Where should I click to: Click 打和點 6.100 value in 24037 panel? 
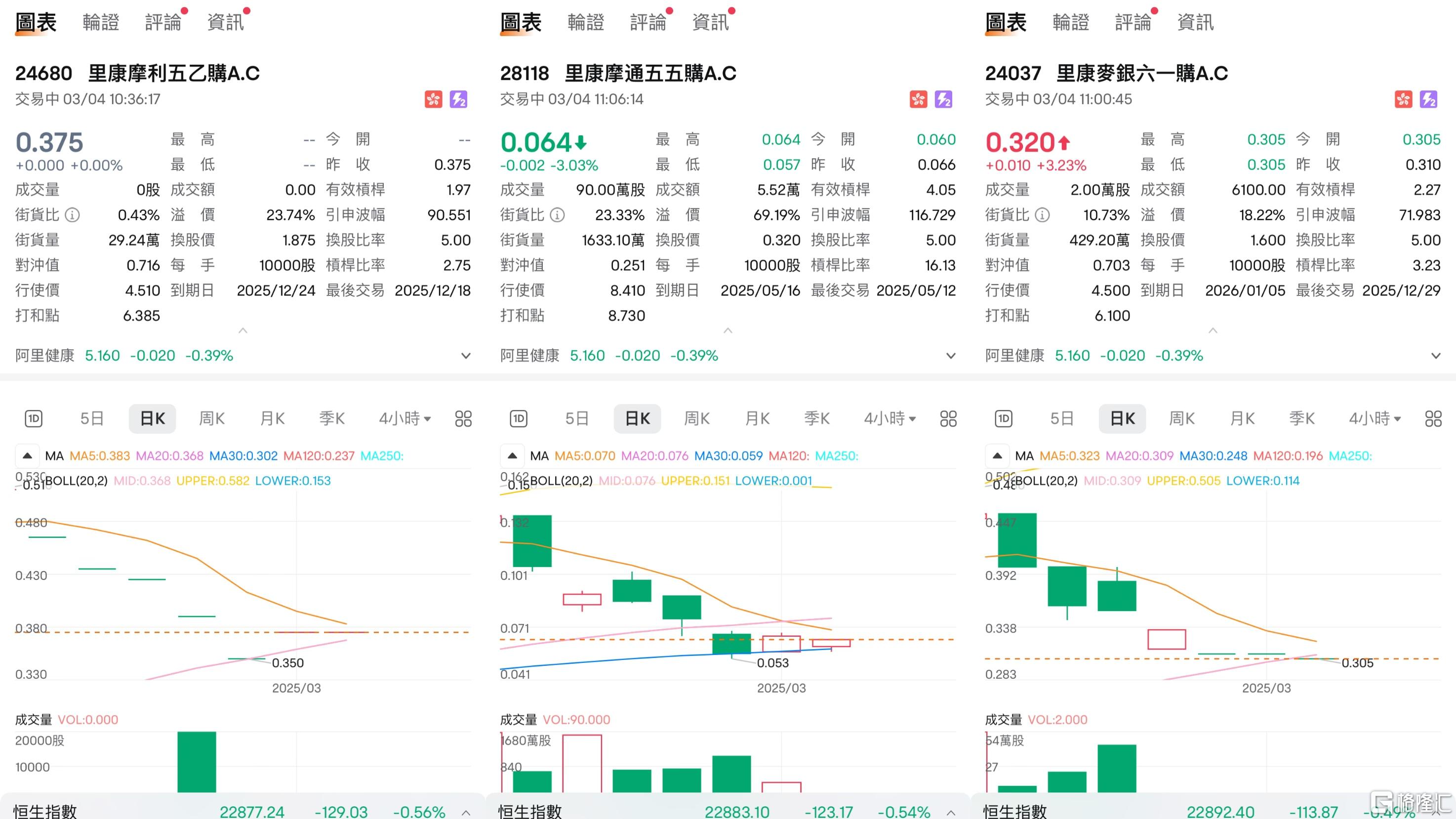pyautogui.click(x=1112, y=315)
